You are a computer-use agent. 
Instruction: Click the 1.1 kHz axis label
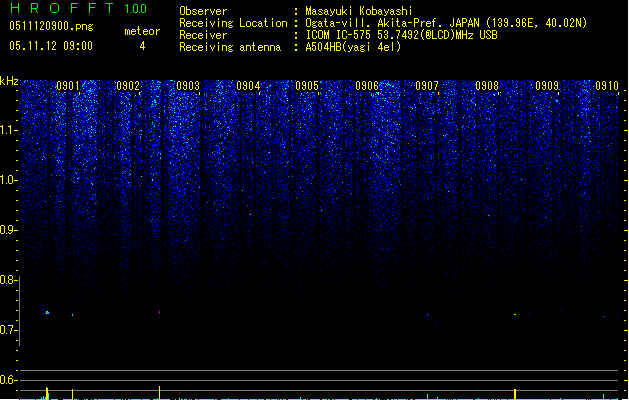(x=9, y=130)
